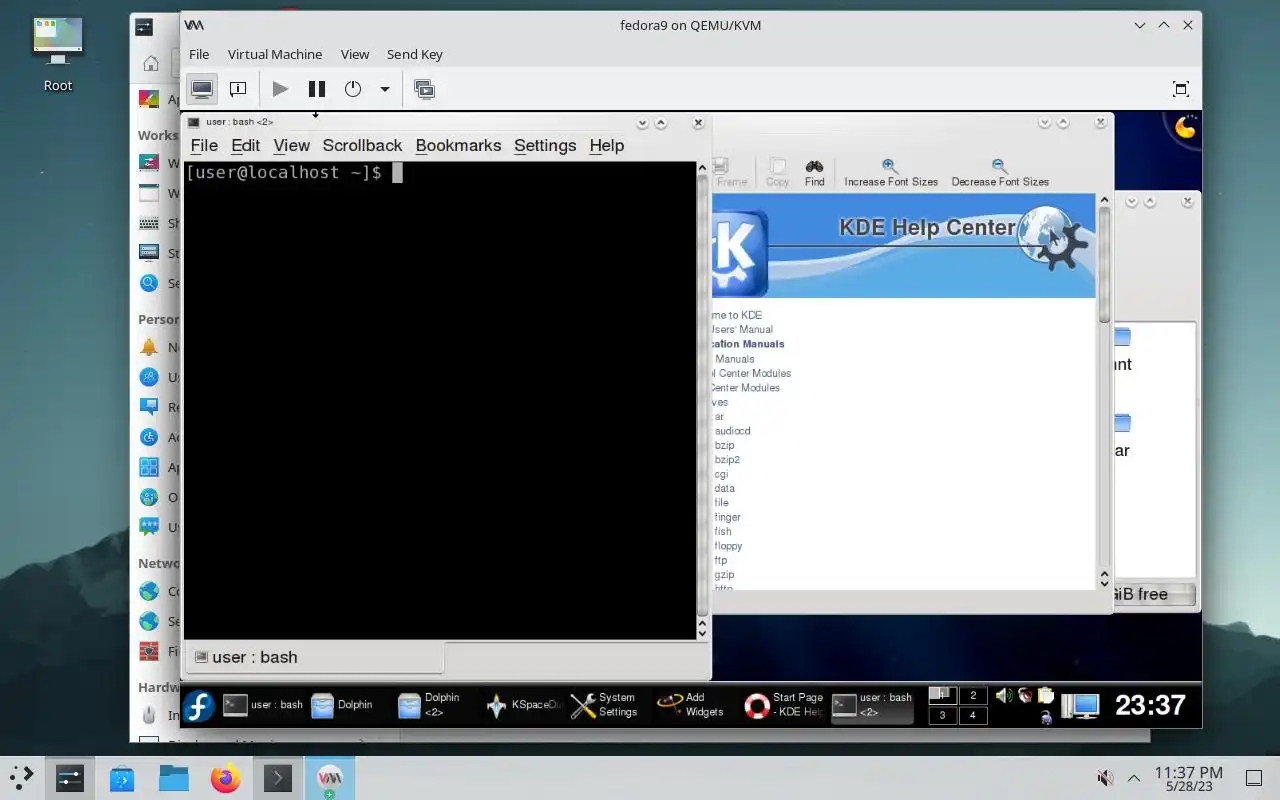
Task: Open the manage snapshots icon
Action: click(424, 89)
